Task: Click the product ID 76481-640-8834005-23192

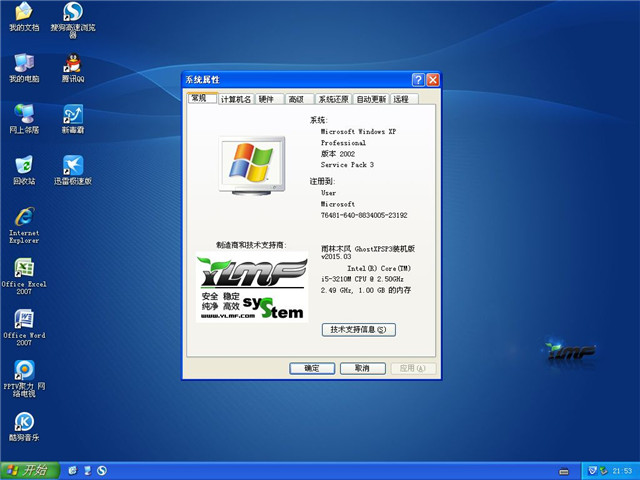Action: [364, 215]
